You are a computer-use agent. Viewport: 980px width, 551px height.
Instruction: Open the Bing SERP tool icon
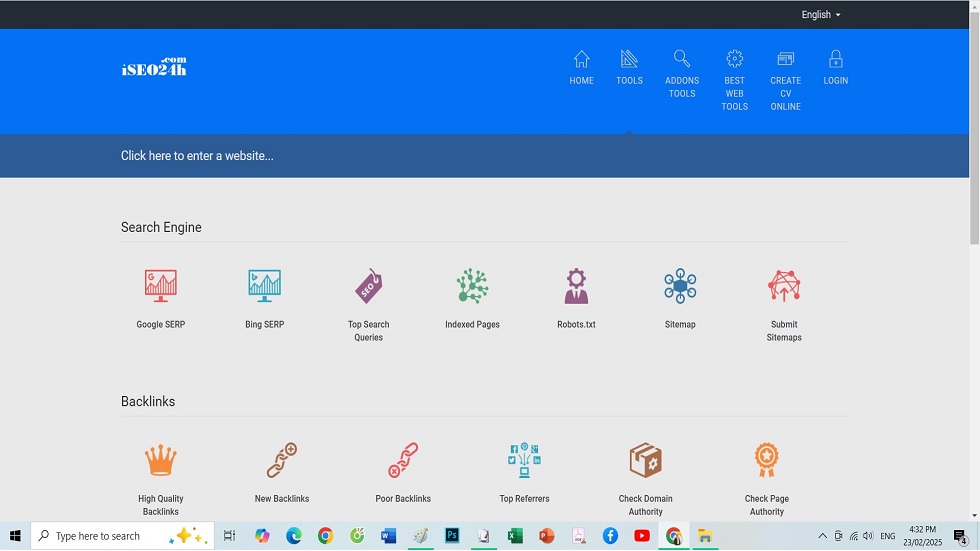pos(264,286)
